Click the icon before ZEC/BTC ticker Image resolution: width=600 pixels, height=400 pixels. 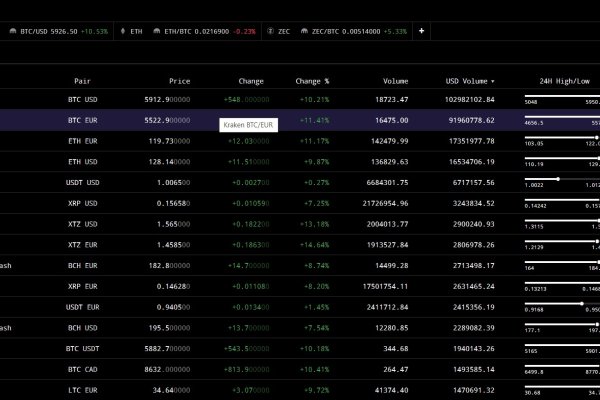click(305, 31)
